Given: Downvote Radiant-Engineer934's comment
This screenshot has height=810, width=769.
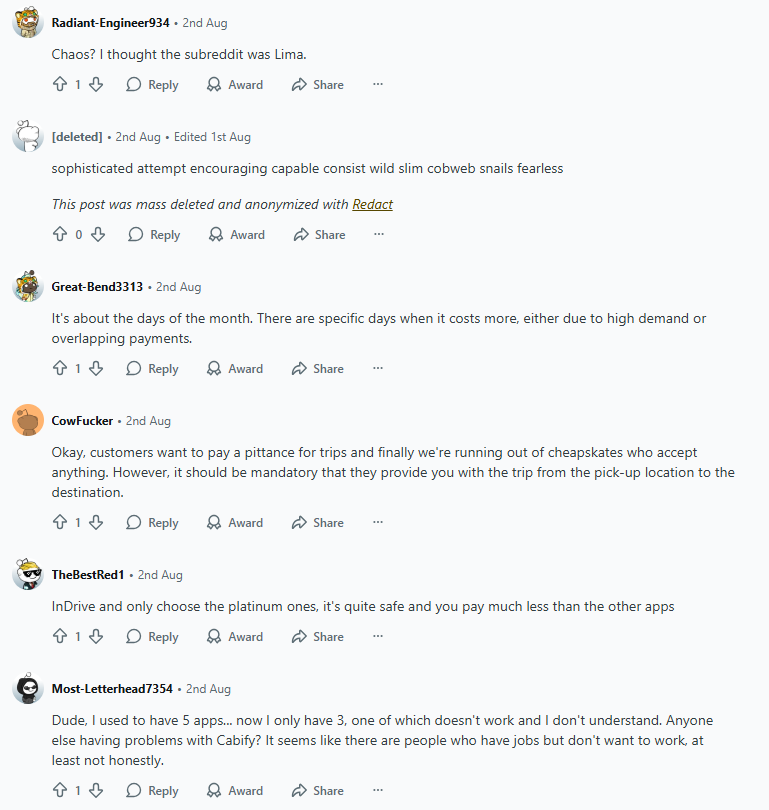Looking at the screenshot, I should coord(96,85).
